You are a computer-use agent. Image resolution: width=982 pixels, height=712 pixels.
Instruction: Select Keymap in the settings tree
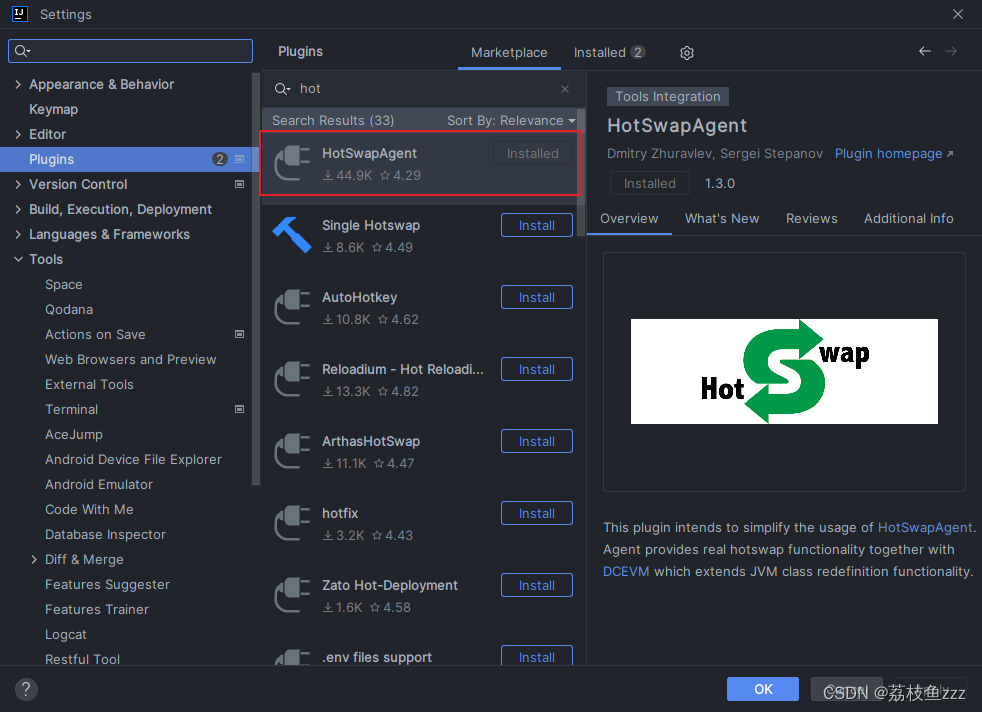pyautogui.click(x=53, y=109)
